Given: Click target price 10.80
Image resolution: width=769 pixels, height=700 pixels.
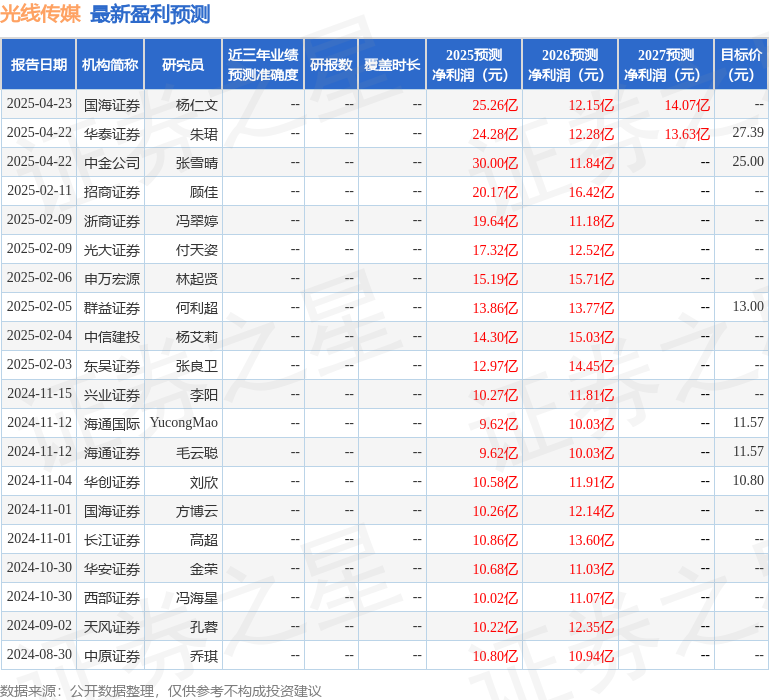Looking at the screenshot, I should click(748, 480).
